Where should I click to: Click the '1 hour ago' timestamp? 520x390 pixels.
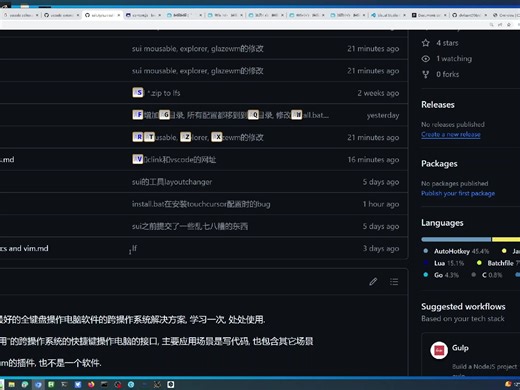pyautogui.click(x=381, y=204)
